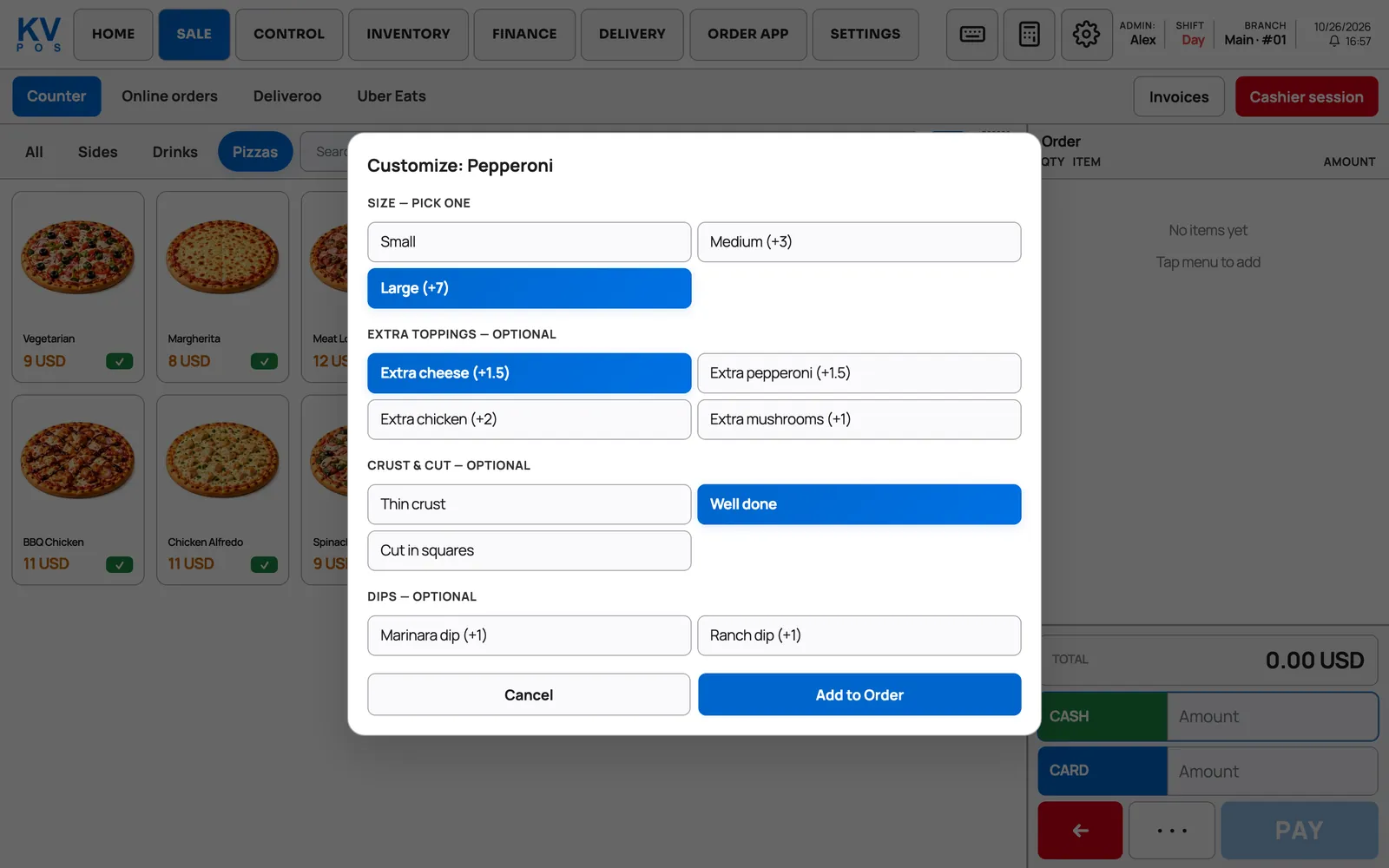Click the CARD amount input field
1389x868 pixels.
(x=1273, y=772)
